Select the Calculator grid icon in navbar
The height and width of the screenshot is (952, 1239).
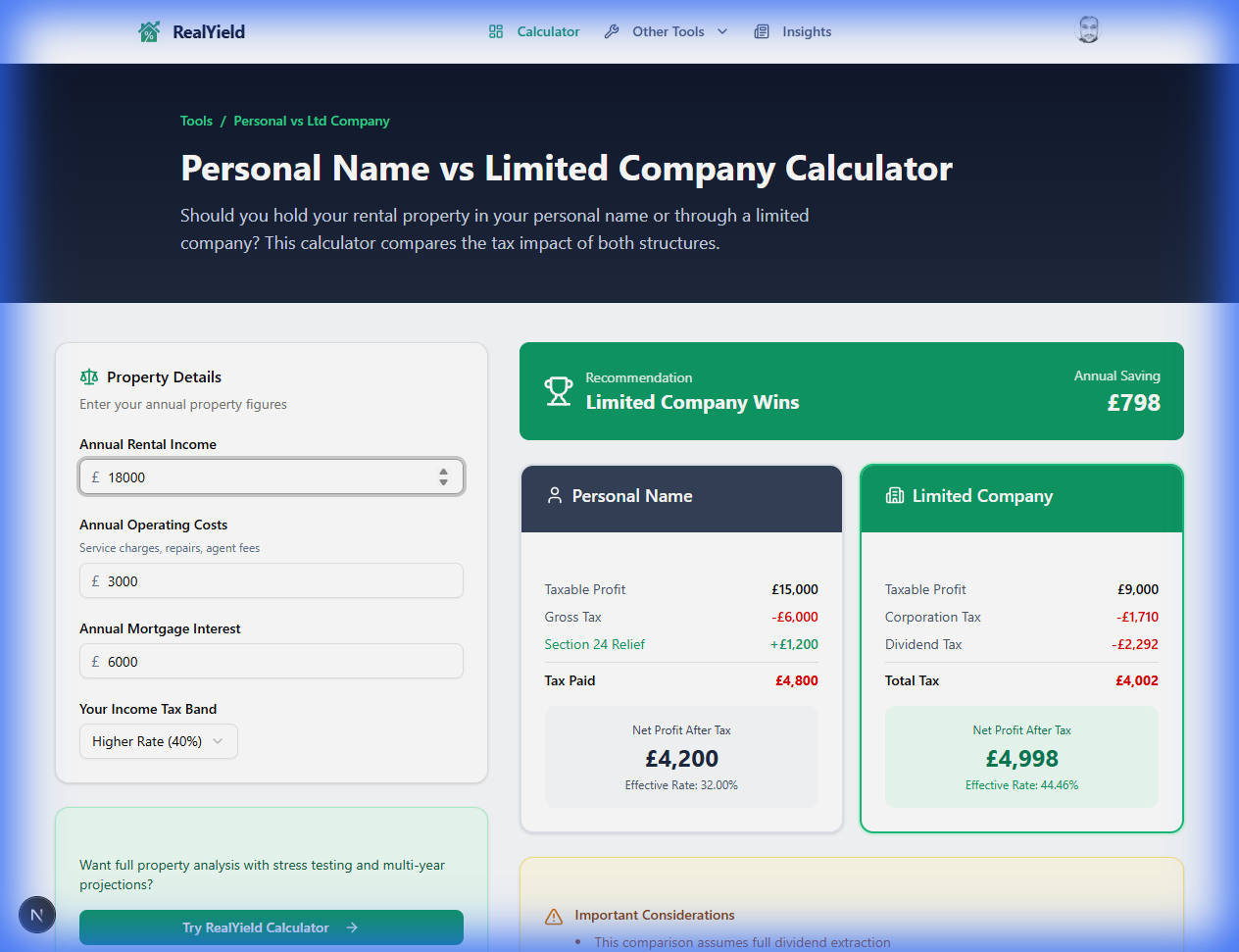point(494,30)
